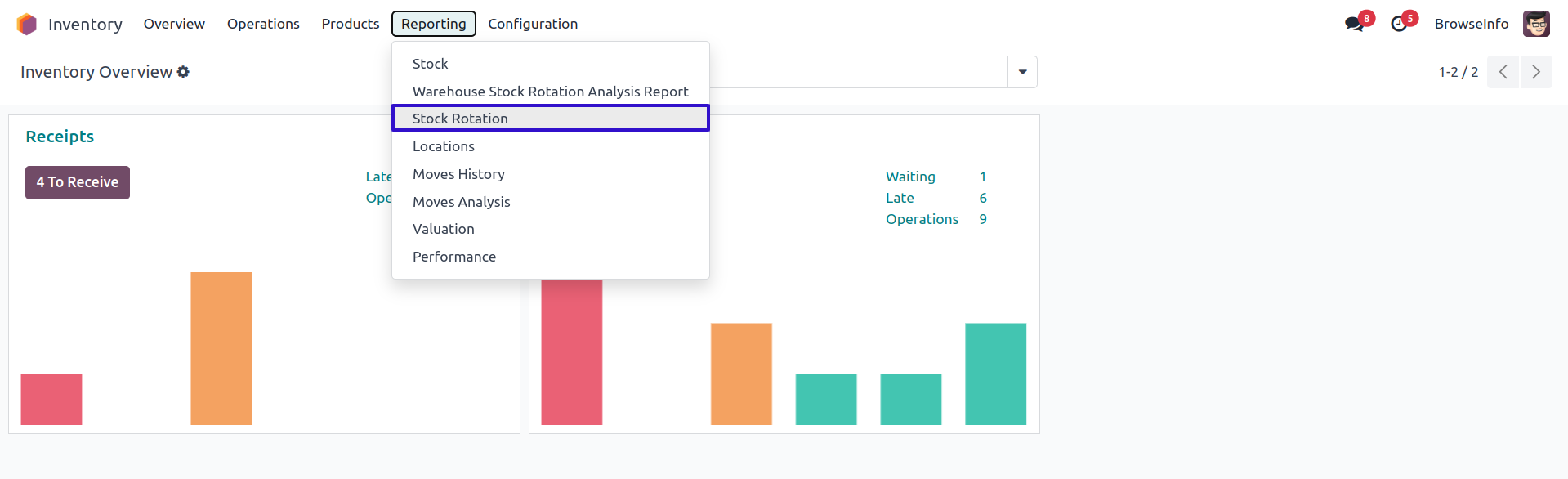
Task: Choose Warehouse Stock Rotation Analysis Report
Action: click(550, 92)
